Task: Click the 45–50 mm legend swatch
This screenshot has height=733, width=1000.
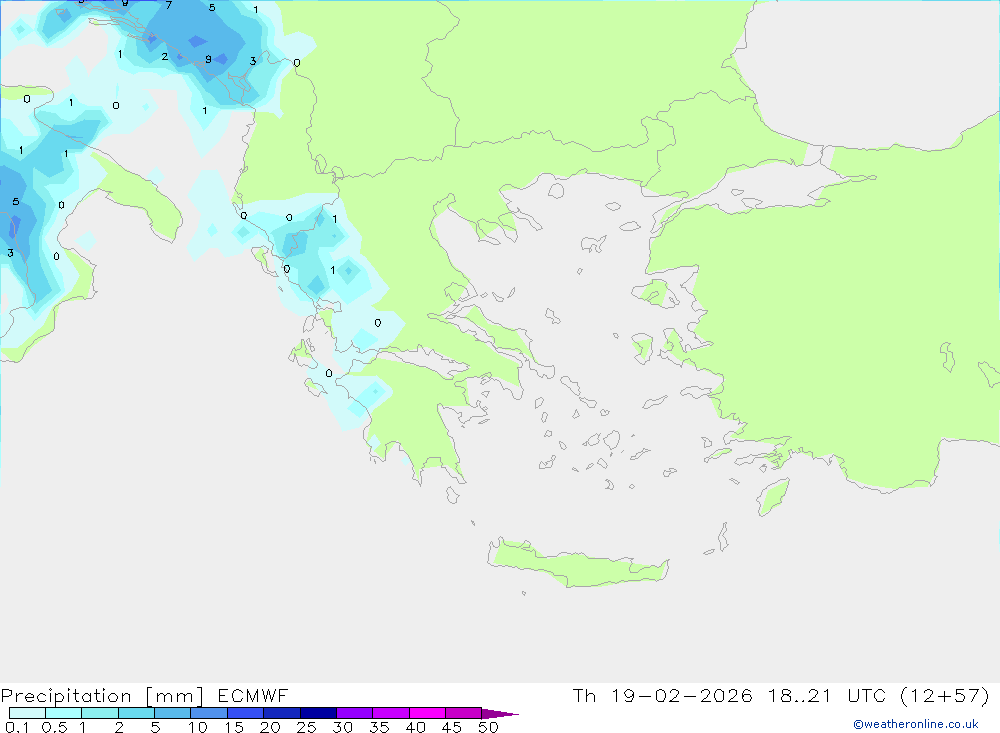Action: [x=463, y=713]
